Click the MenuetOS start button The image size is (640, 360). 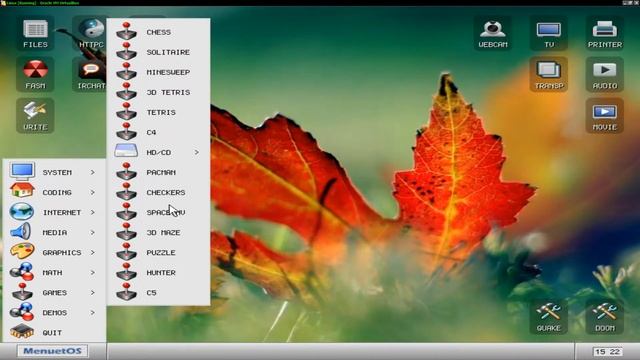tap(52, 351)
